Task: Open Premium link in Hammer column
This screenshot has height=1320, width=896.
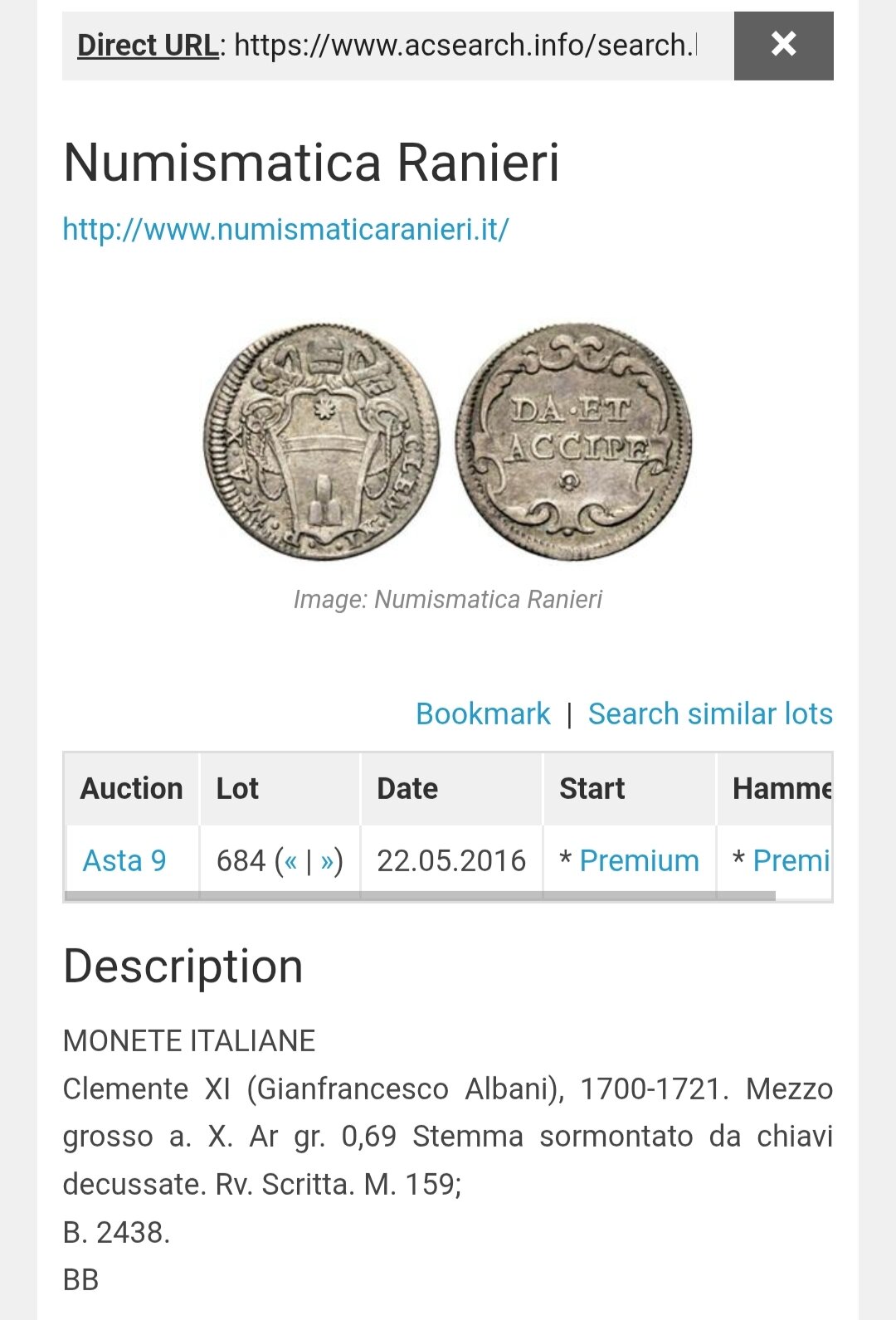Action: coord(791,860)
